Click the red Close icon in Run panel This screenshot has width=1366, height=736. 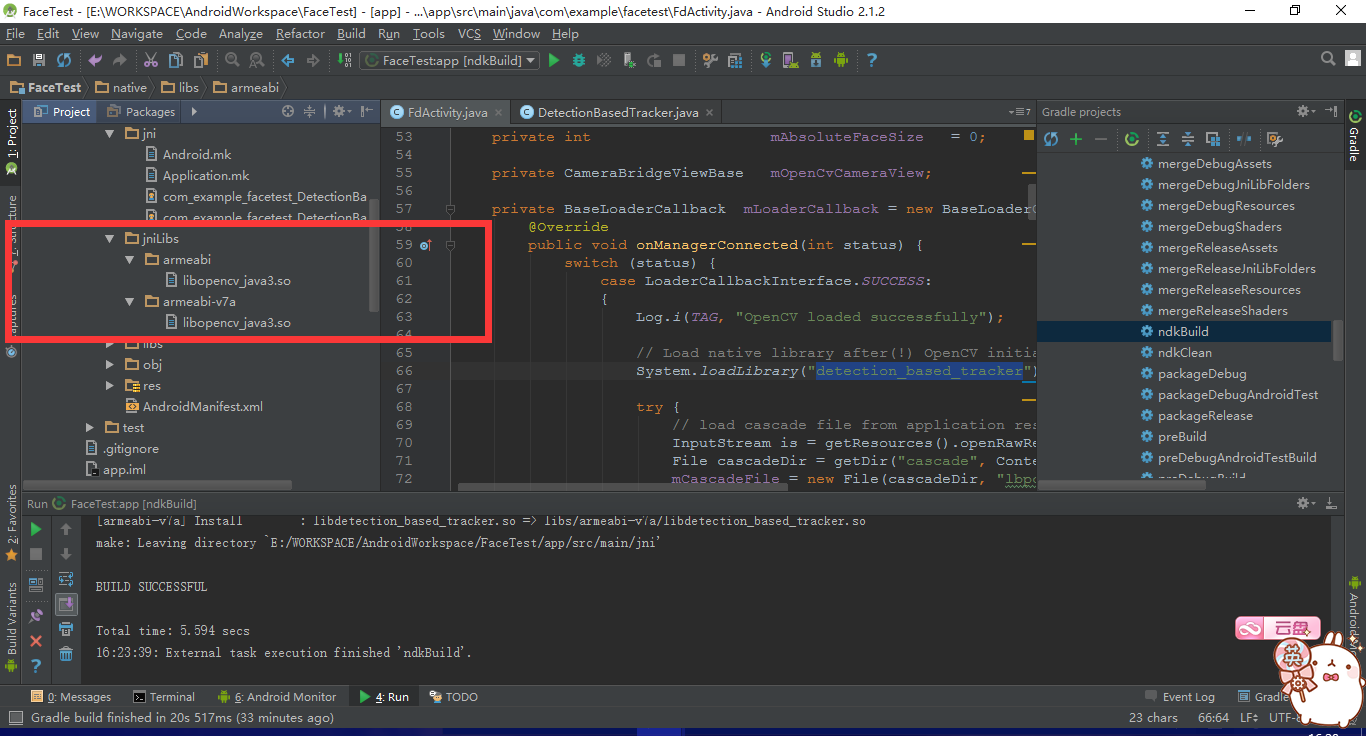(x=36, y=641)
